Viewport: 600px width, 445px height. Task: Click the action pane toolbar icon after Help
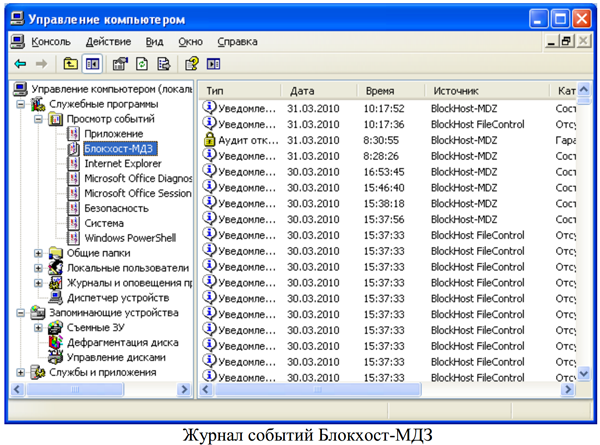coord(214,64)
